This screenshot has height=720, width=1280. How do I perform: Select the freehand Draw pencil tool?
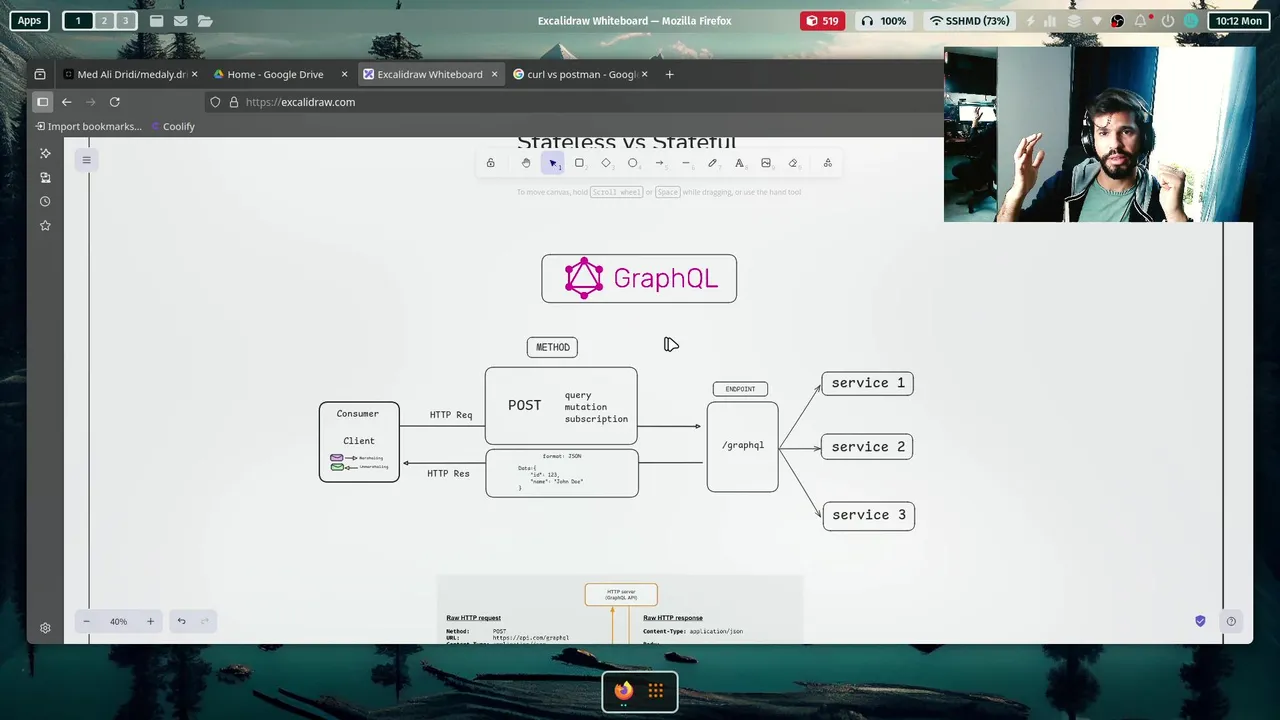click(x=712, y=163)
